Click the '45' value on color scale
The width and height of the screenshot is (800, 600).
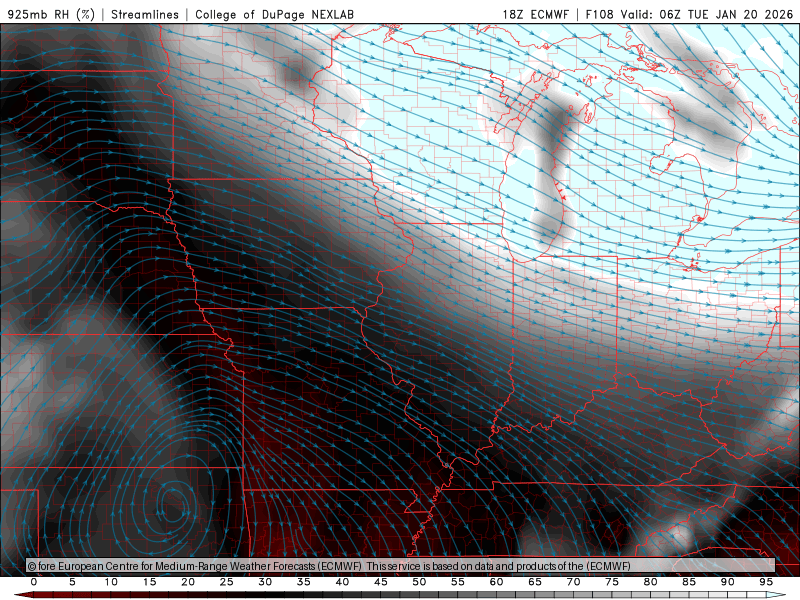click(x=381, y=582)
